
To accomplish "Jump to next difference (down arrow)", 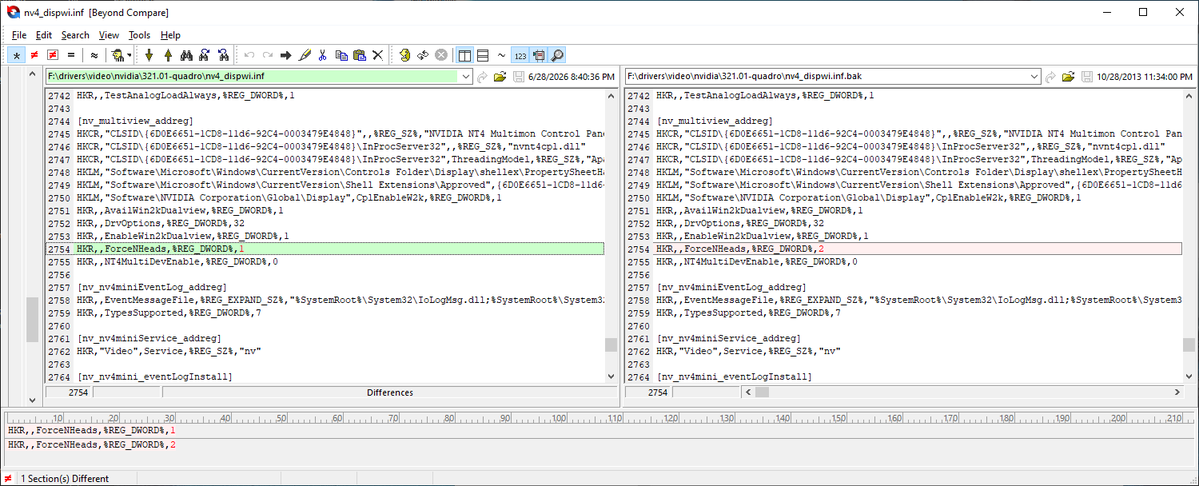I will coord(149,55).
